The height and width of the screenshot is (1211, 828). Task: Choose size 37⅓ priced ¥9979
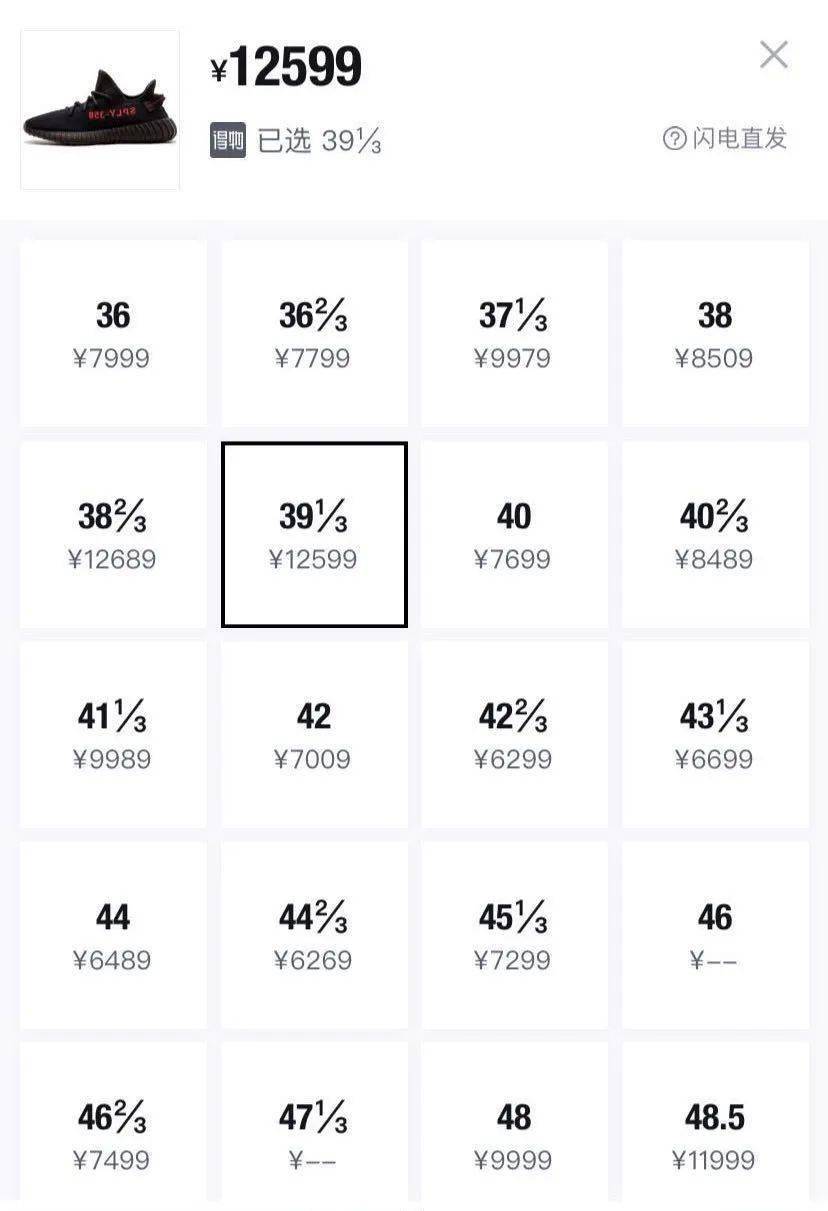514,333
